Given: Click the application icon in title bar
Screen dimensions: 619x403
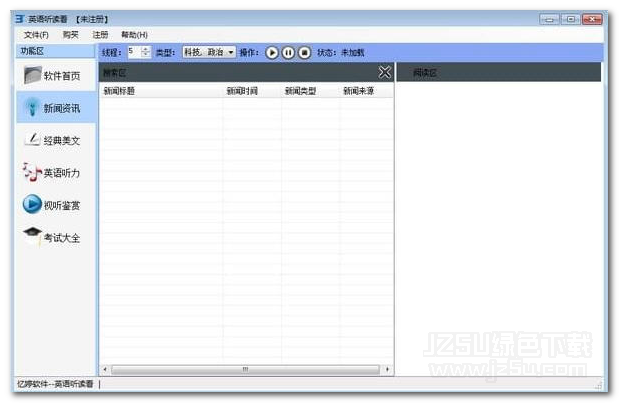Looking at the screenshot, I should point(20,19).
